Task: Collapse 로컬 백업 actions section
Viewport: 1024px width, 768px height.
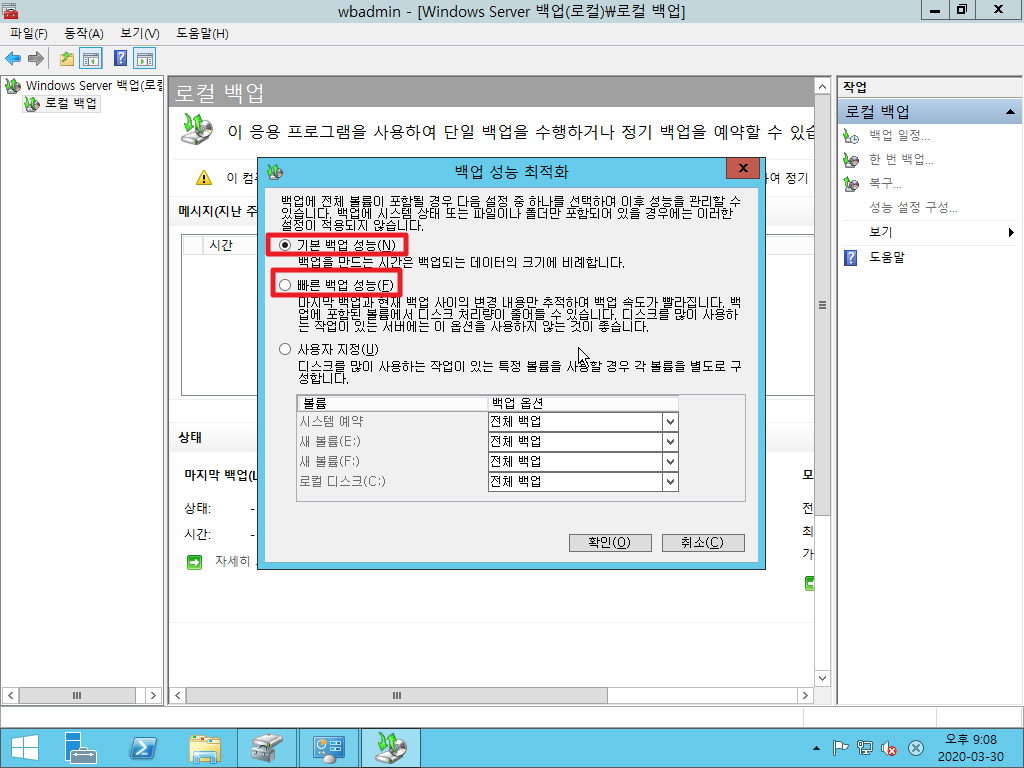Action: (1010, 112)
